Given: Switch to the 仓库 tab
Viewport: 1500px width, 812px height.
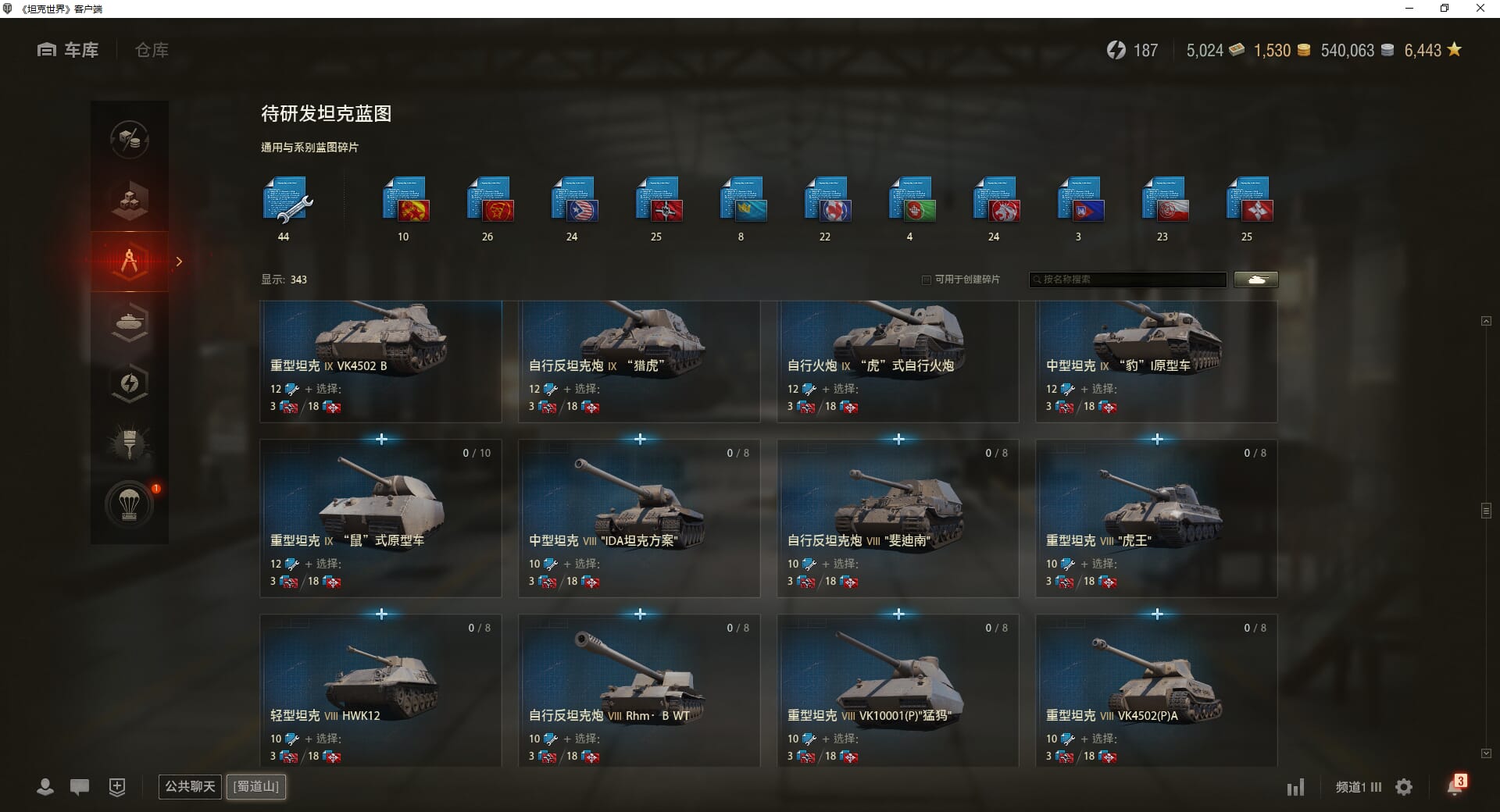Looking at the screenshot, I should coord(152,50).
